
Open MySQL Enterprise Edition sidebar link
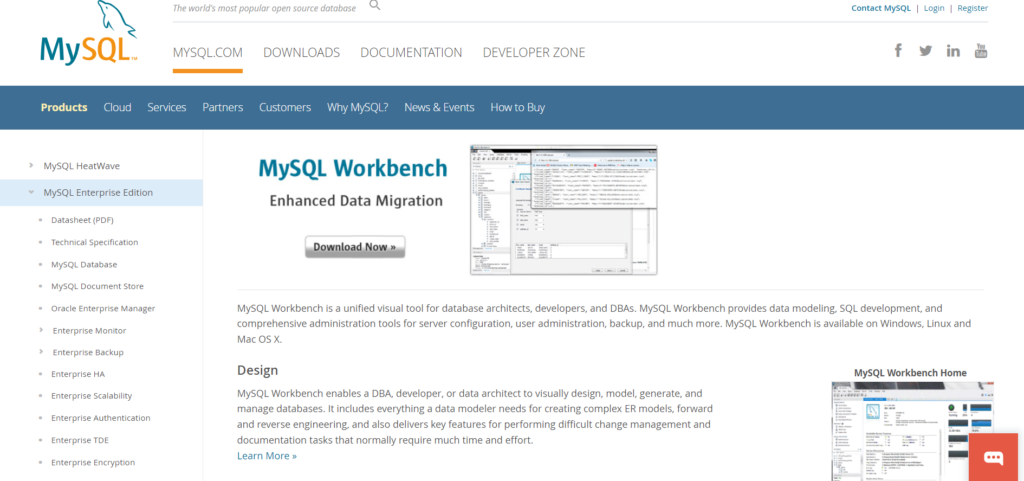tap(98, 193)
